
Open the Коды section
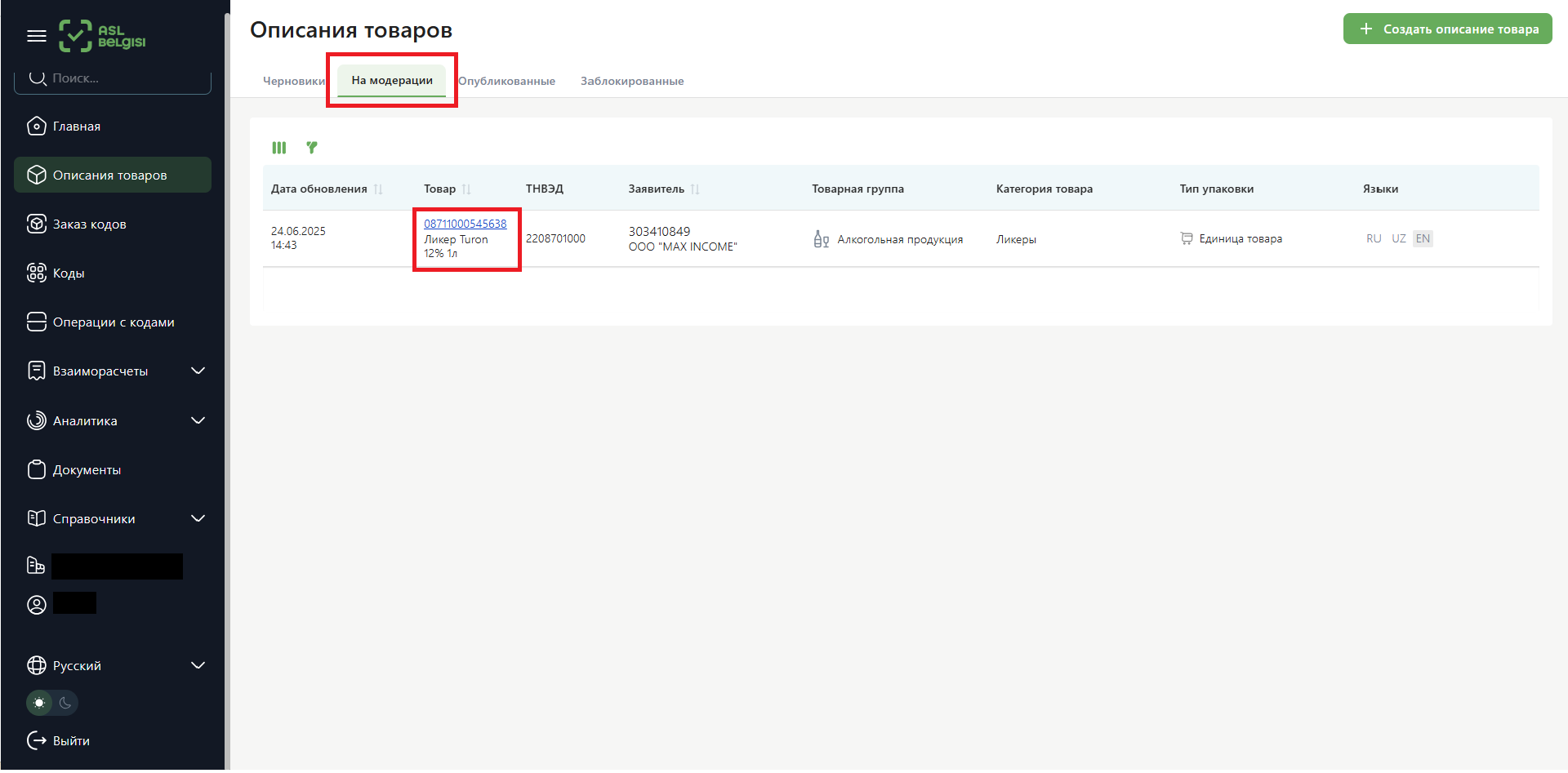click(x=69, y=273)
